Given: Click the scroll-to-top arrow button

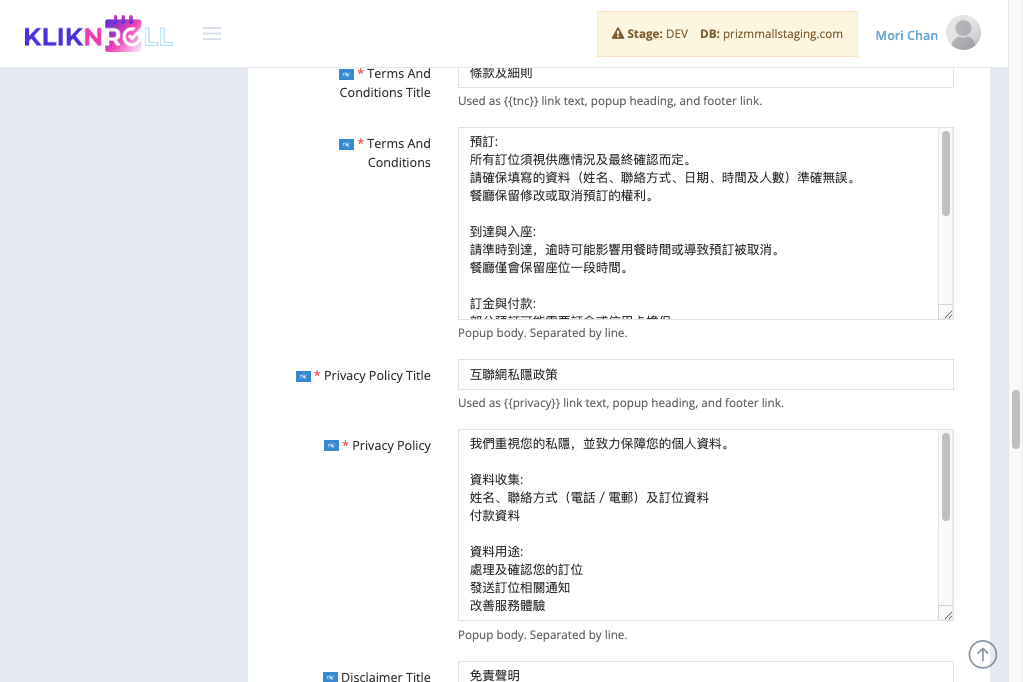Looking at the screenshot, I should tap(983, 654).
